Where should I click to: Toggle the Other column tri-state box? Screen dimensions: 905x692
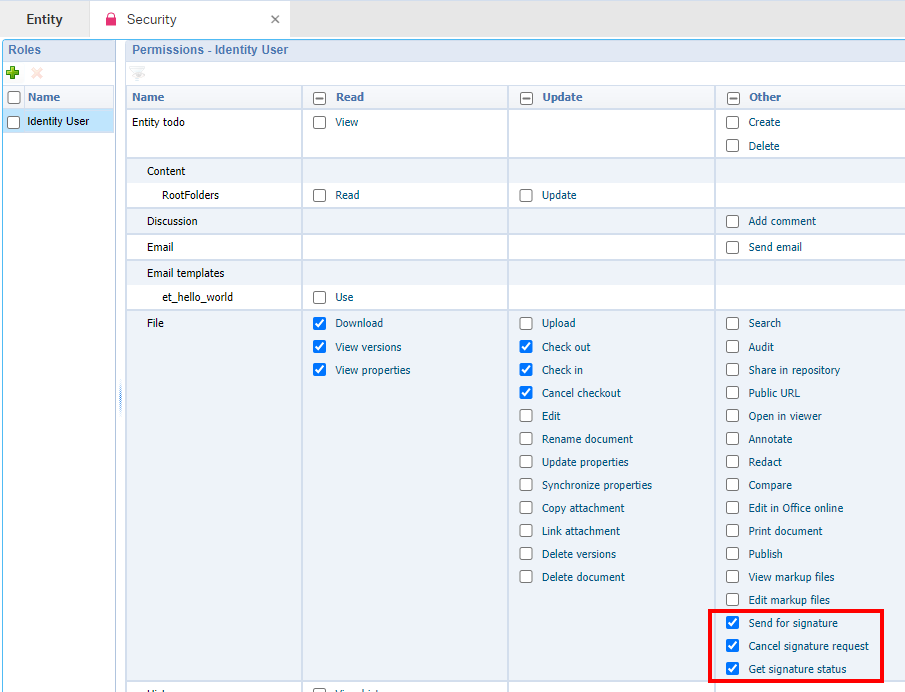click(x=733, y=98)
